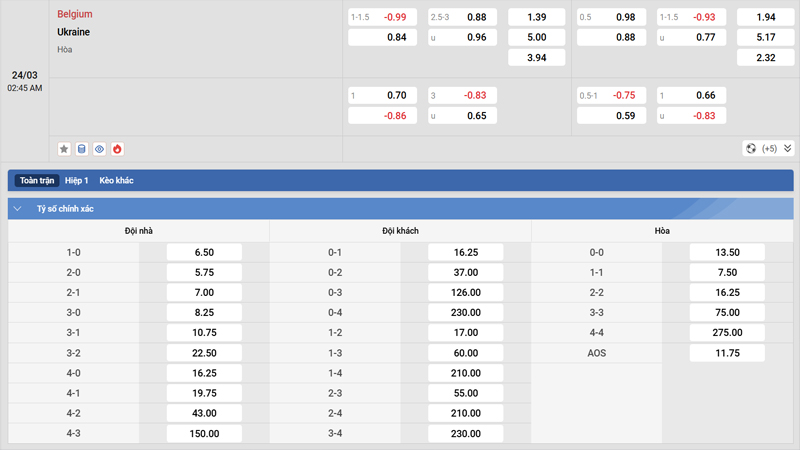The image size is (800, 450).
Task: Open the (+5) additional markets
Action: tap(769, 149)
